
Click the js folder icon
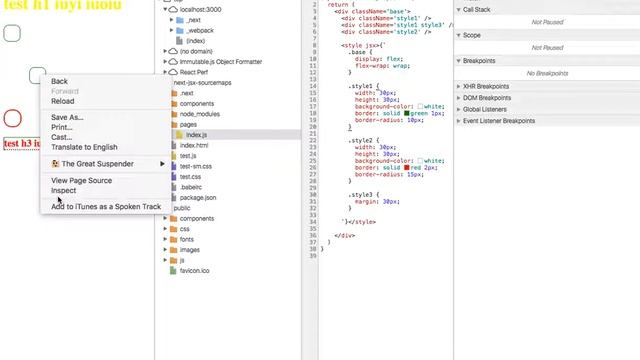click(x=173, y=260)
